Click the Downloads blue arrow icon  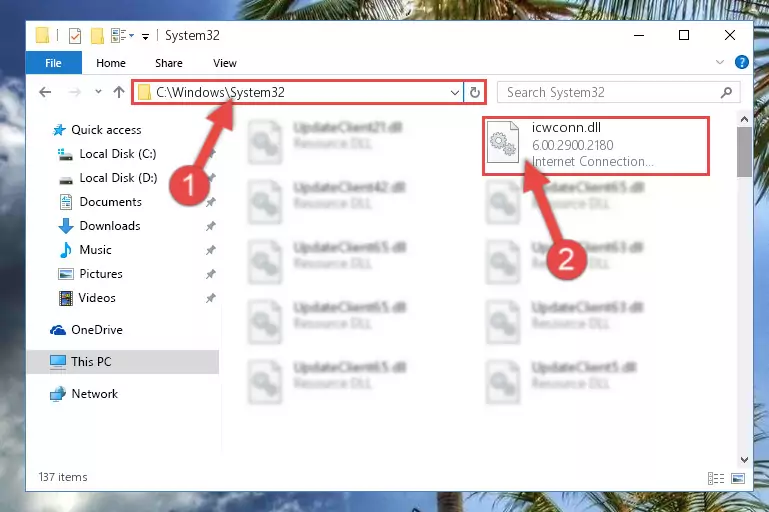[x=66, y=226]
